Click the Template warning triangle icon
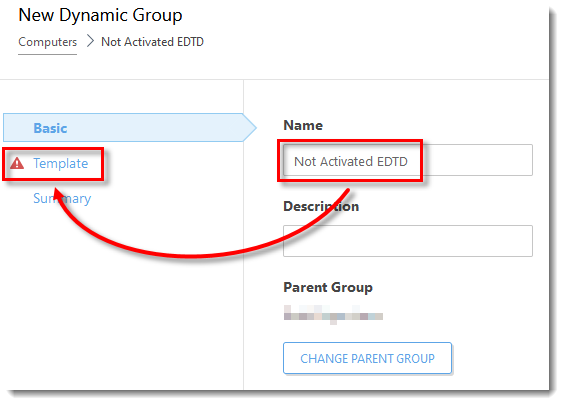Image resolution: width=564 pixels, height=405 pixels. (17, 163)
